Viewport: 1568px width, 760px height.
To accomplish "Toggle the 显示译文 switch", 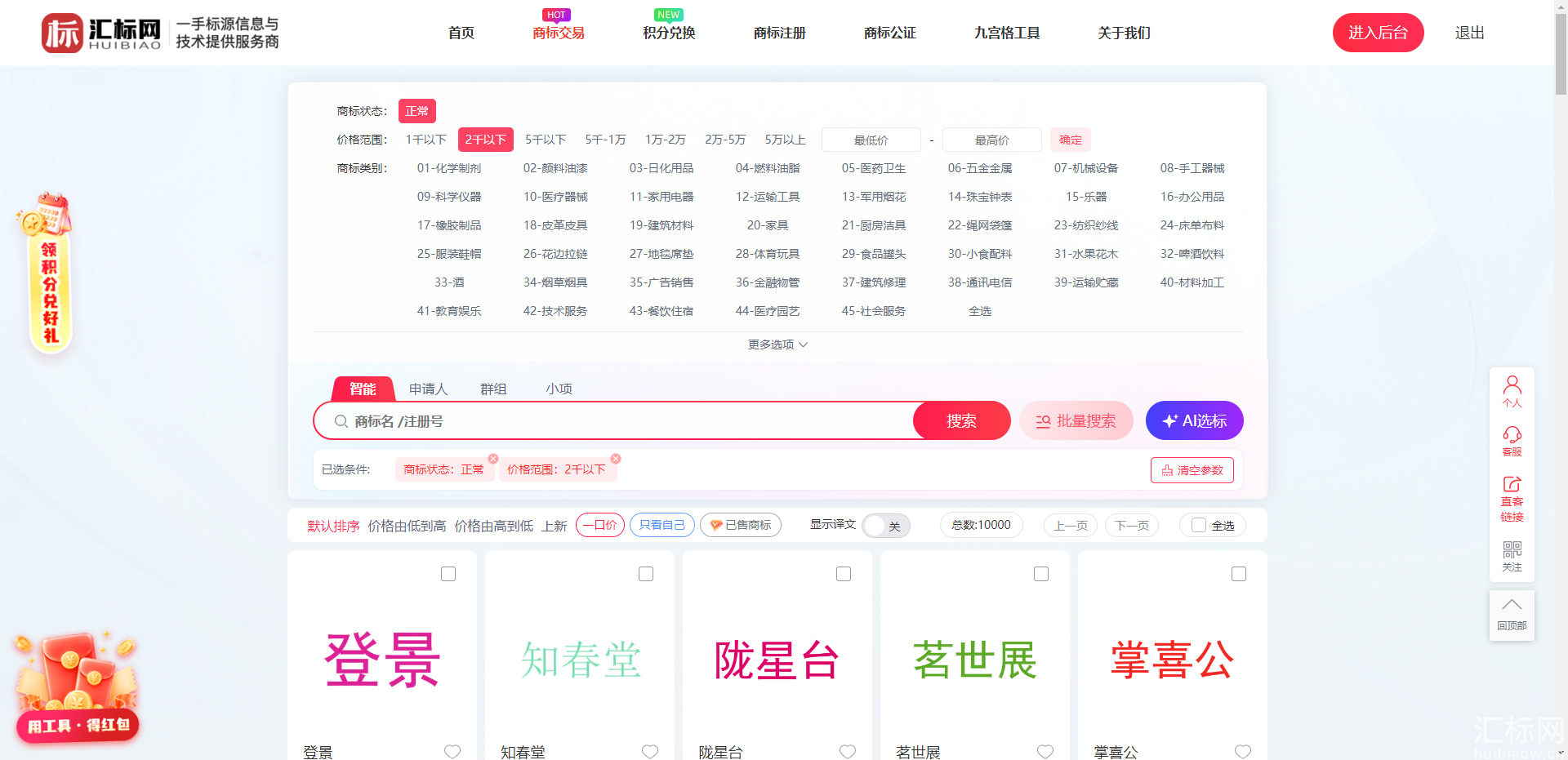I will tap(886, 526).
